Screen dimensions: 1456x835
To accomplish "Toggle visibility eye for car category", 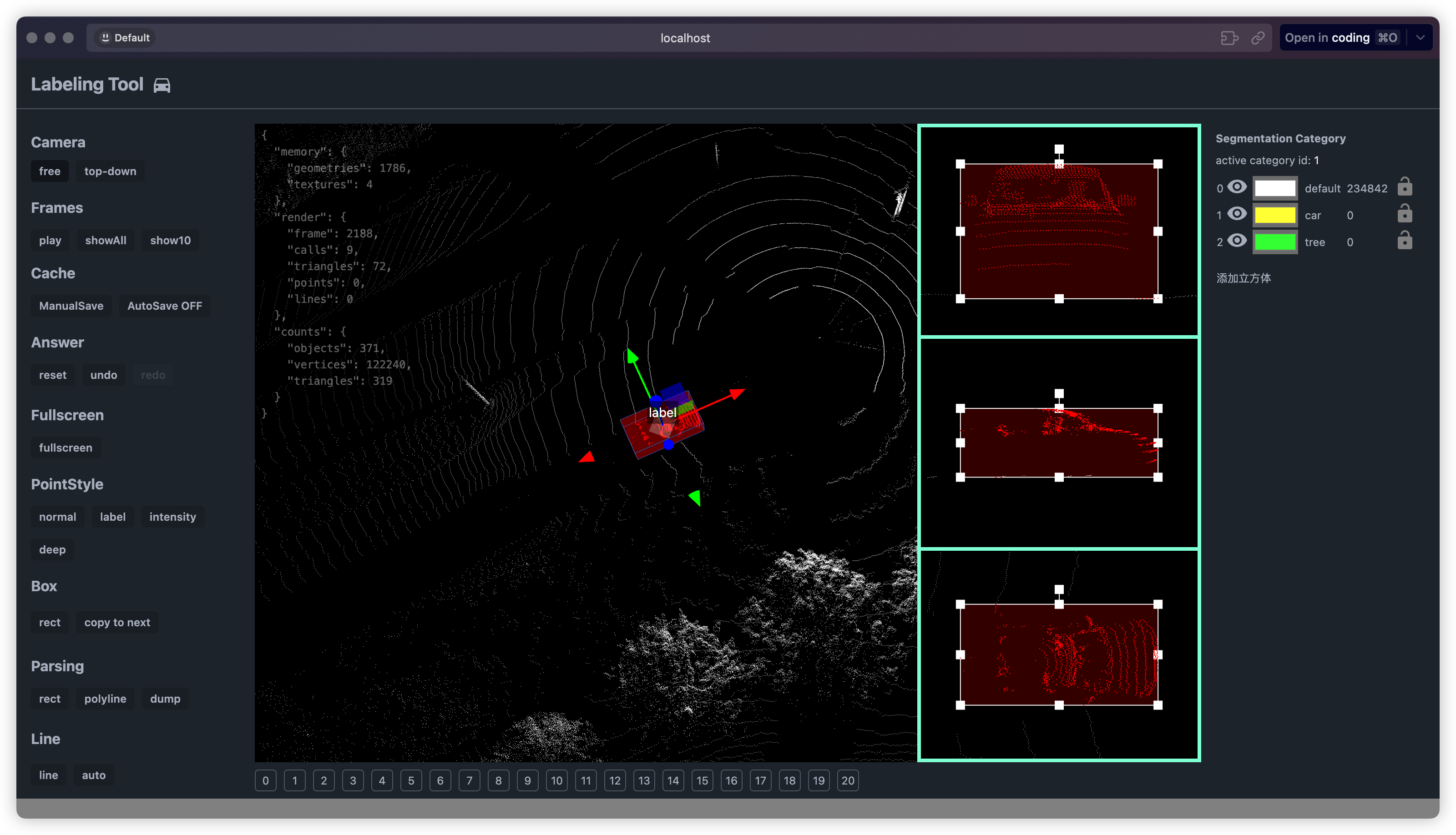I will point(1237,214).
